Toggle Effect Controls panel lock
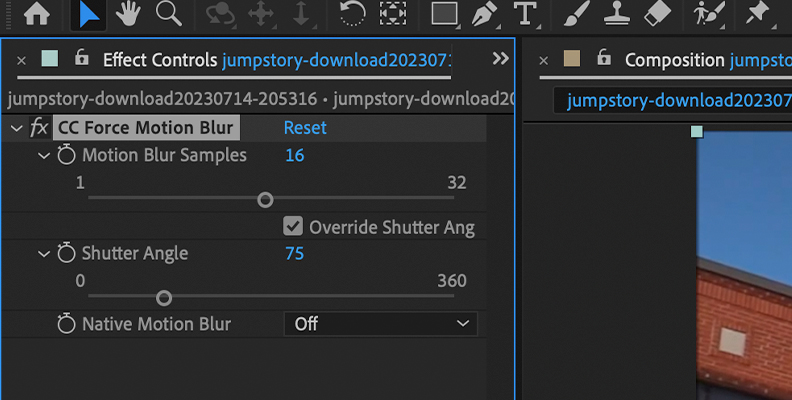Screen dimensions: 792x400 [x=81, y=58]
